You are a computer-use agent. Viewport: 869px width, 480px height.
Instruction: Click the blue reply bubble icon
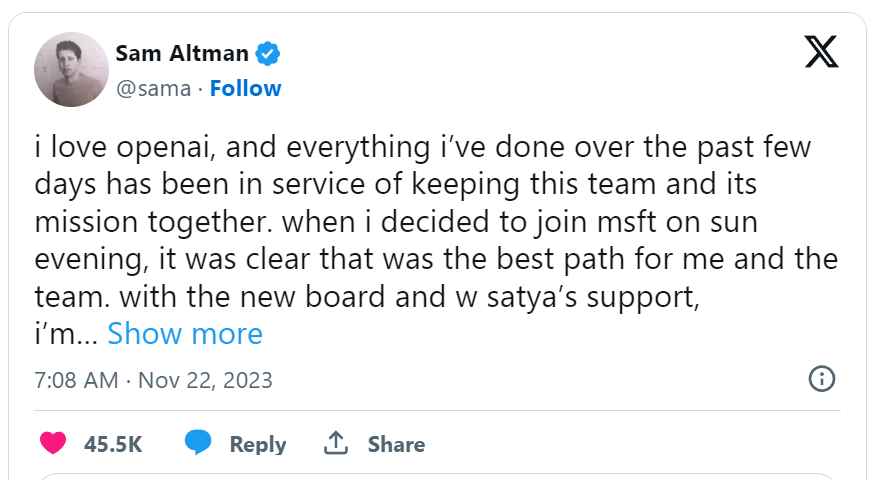[x=199, y=443]
